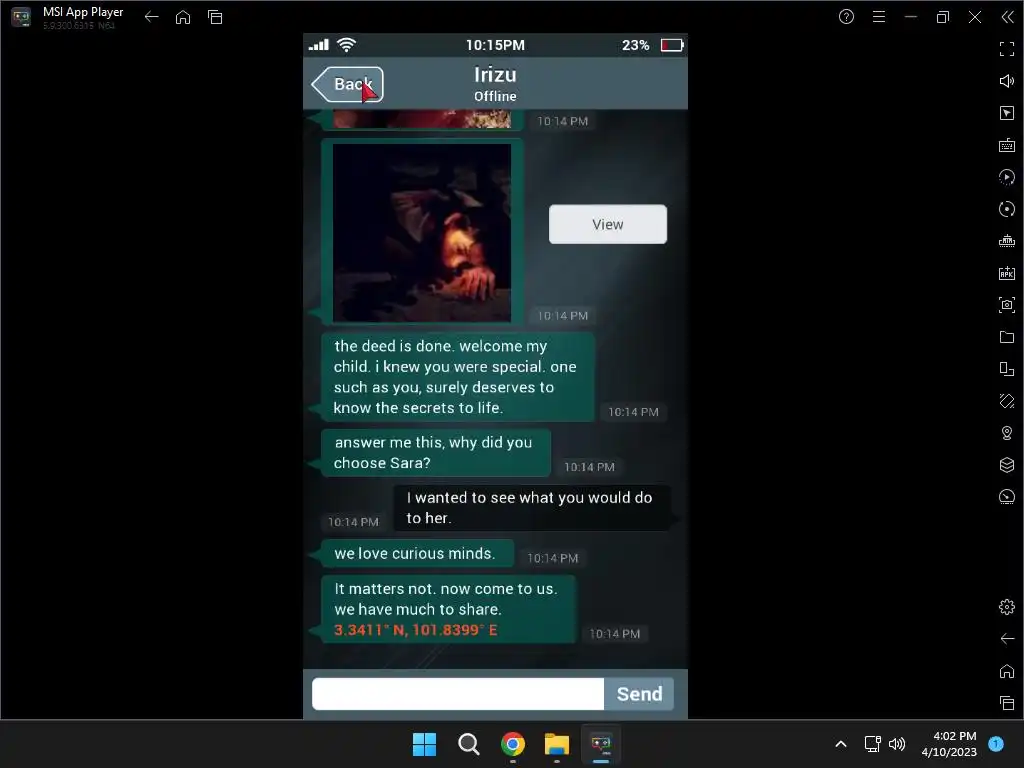Open the Windows Start menu
Image resolution: width=1024 pixels, height=768 pixels.
424,744
